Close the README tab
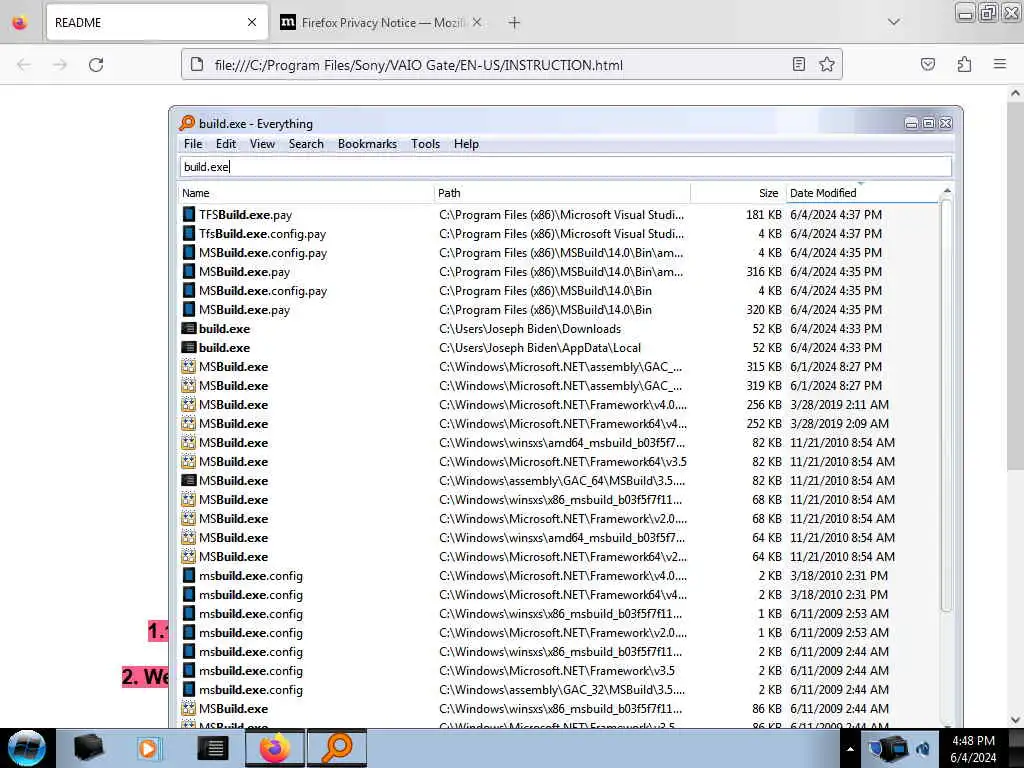This screenshot has height=768, width=1024. click(252, 22)
